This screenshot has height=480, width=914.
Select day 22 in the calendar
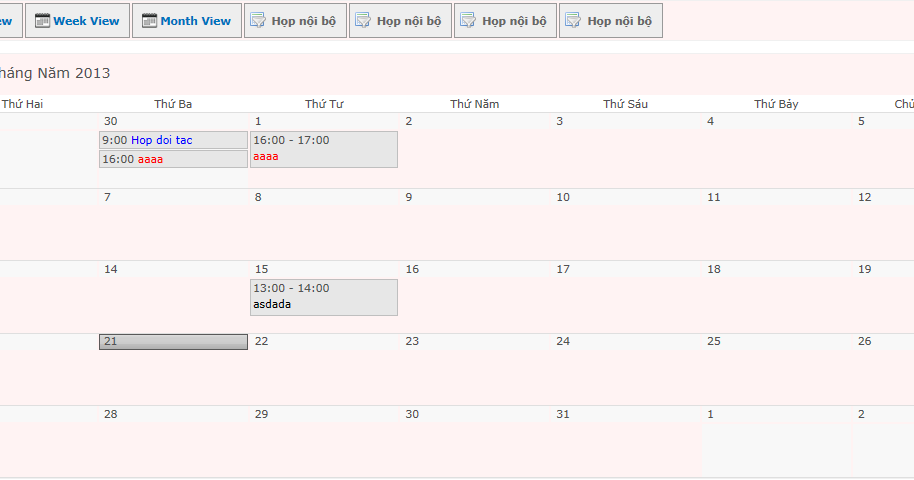(261, 341)
